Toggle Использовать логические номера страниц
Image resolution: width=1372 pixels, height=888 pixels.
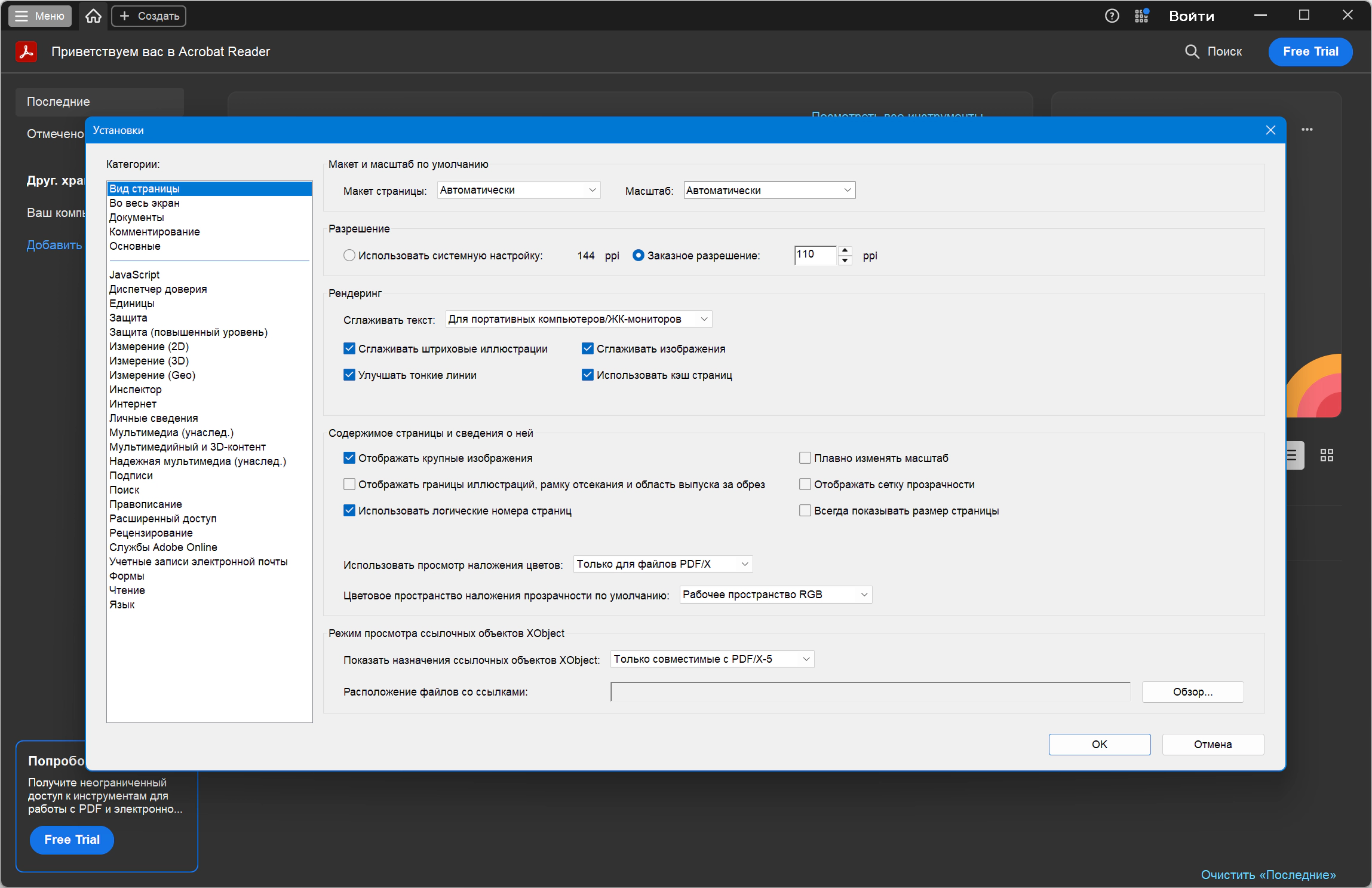pos(349,510)
